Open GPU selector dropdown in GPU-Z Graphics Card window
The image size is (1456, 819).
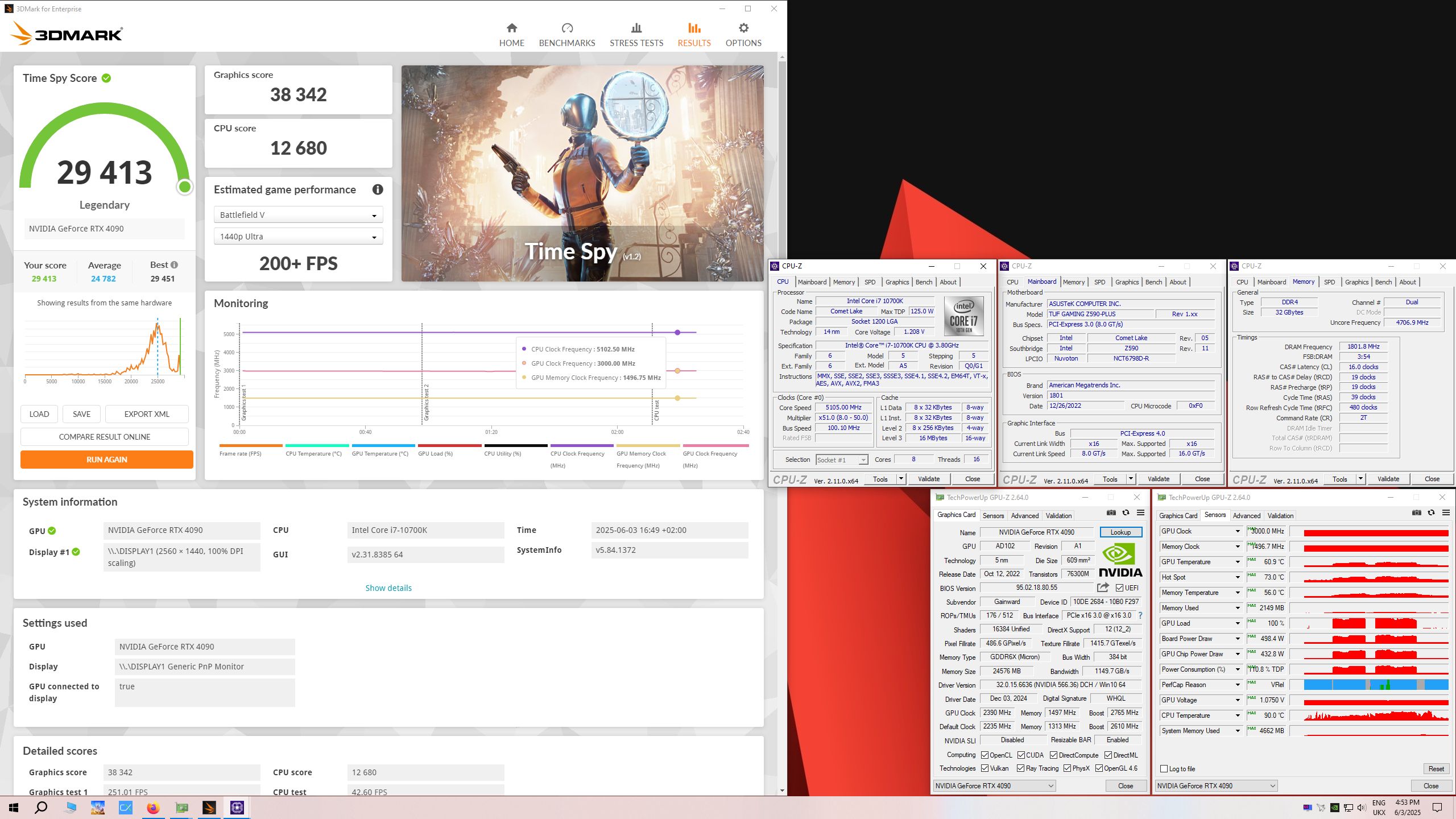click(x=994, y=786)
